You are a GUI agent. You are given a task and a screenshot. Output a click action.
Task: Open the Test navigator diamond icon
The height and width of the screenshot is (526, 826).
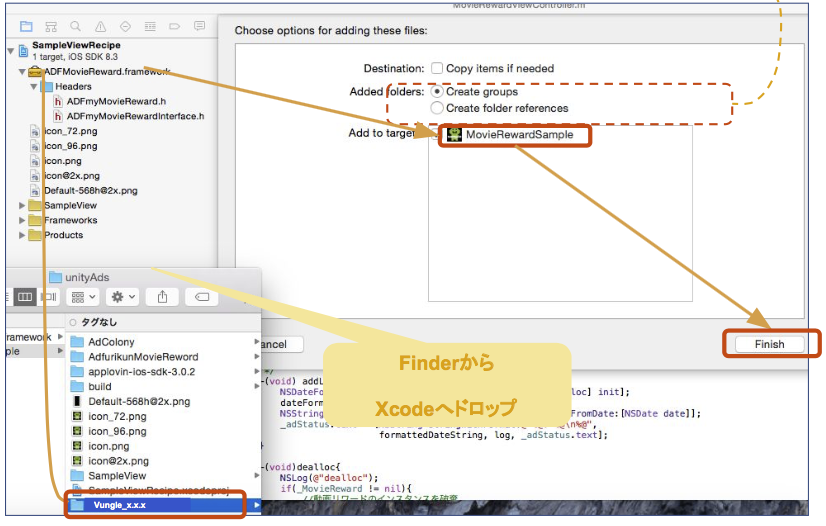click(125, 26)
